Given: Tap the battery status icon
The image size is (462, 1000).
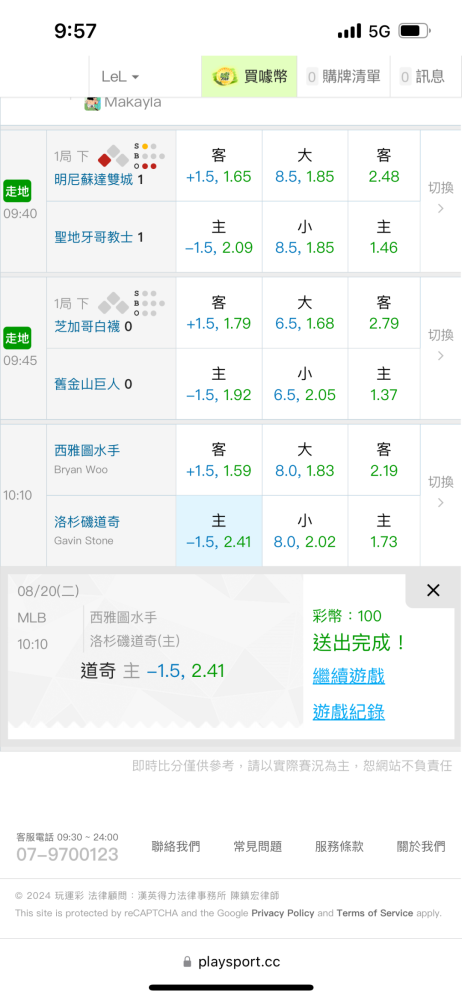Looking at the screenshot, I should [415, 31].
